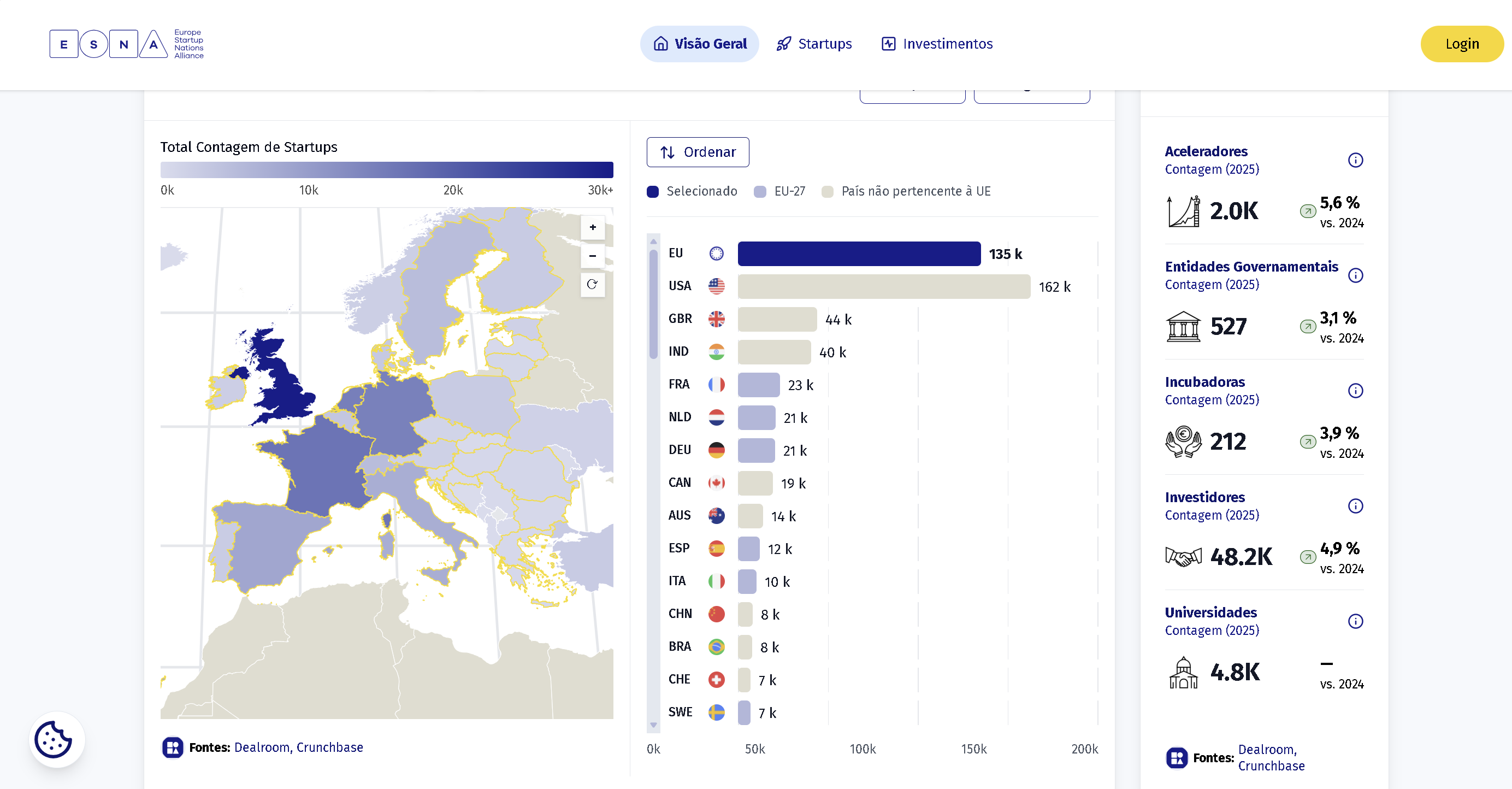The image size is (1512, 789).
Task: Show info for Entidades Governamentais
Action: click(x=1355, y=275)
